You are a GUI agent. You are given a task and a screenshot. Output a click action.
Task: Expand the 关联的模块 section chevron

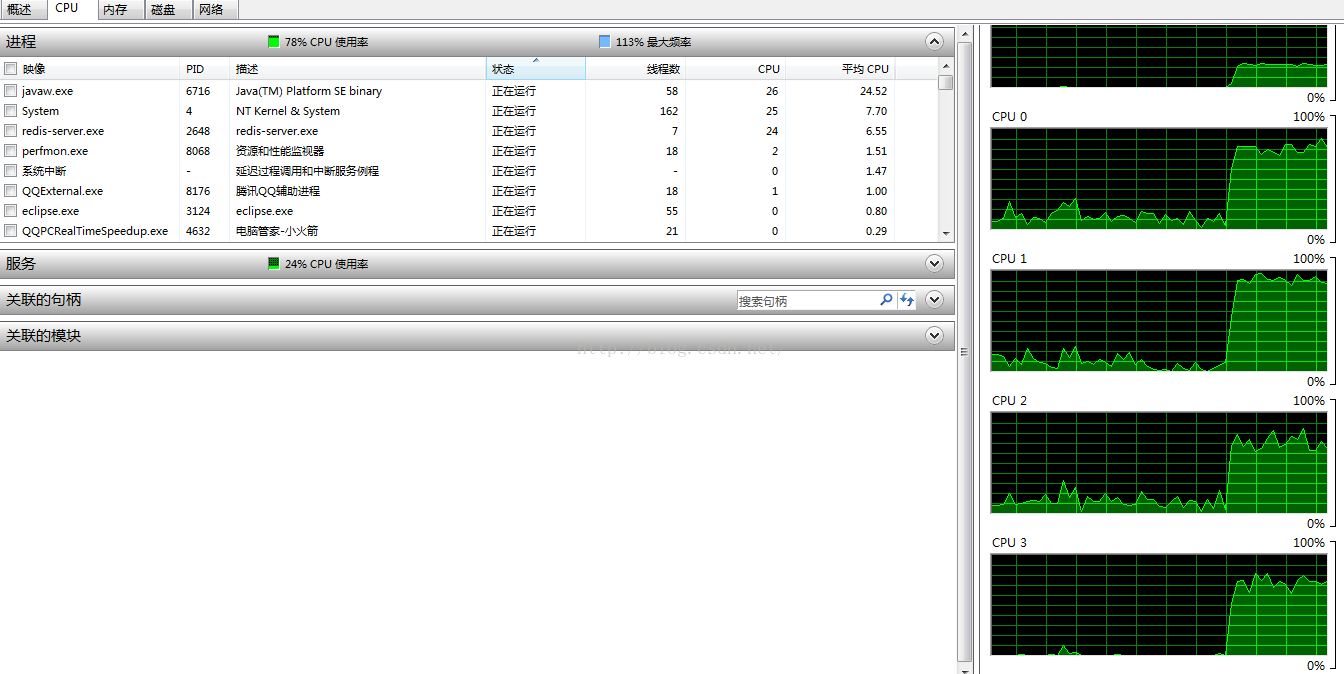935,336
